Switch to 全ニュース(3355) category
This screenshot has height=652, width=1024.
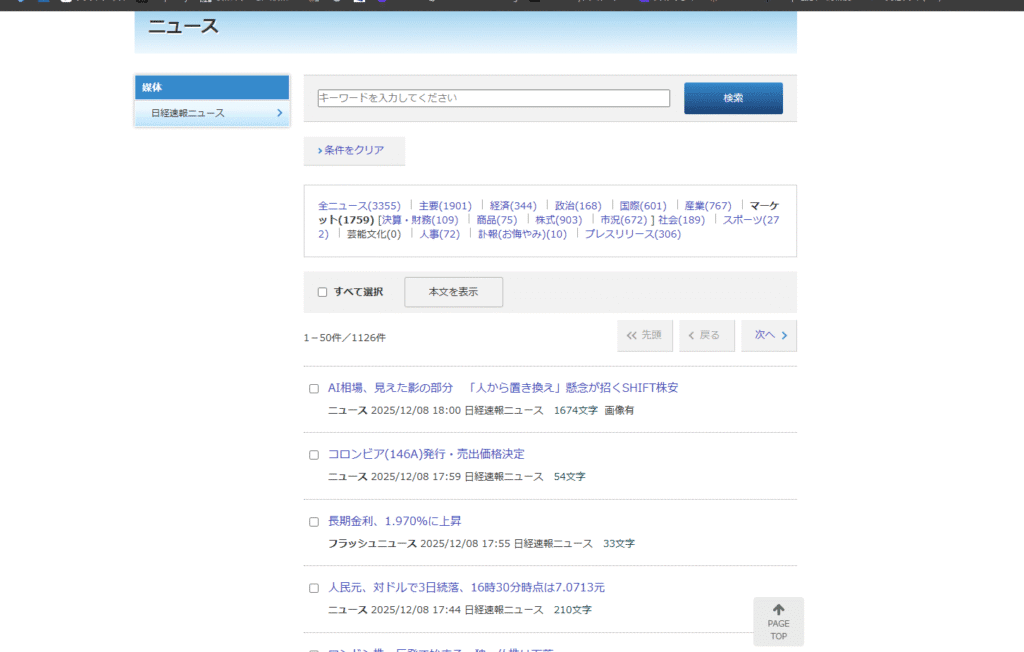[359, 205]
